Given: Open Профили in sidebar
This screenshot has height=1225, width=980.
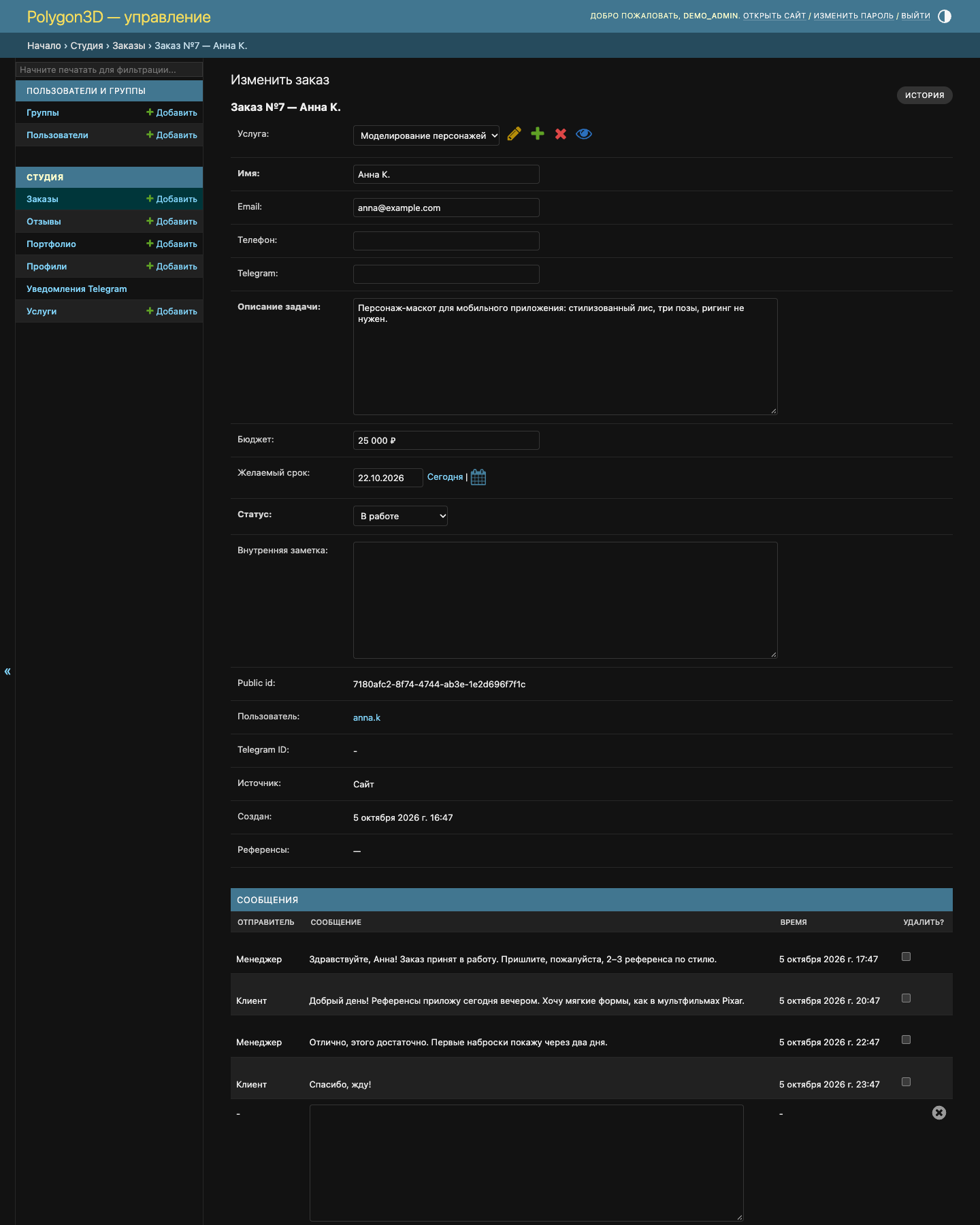Looking at the screenshot, I should (x=46, y=267).
